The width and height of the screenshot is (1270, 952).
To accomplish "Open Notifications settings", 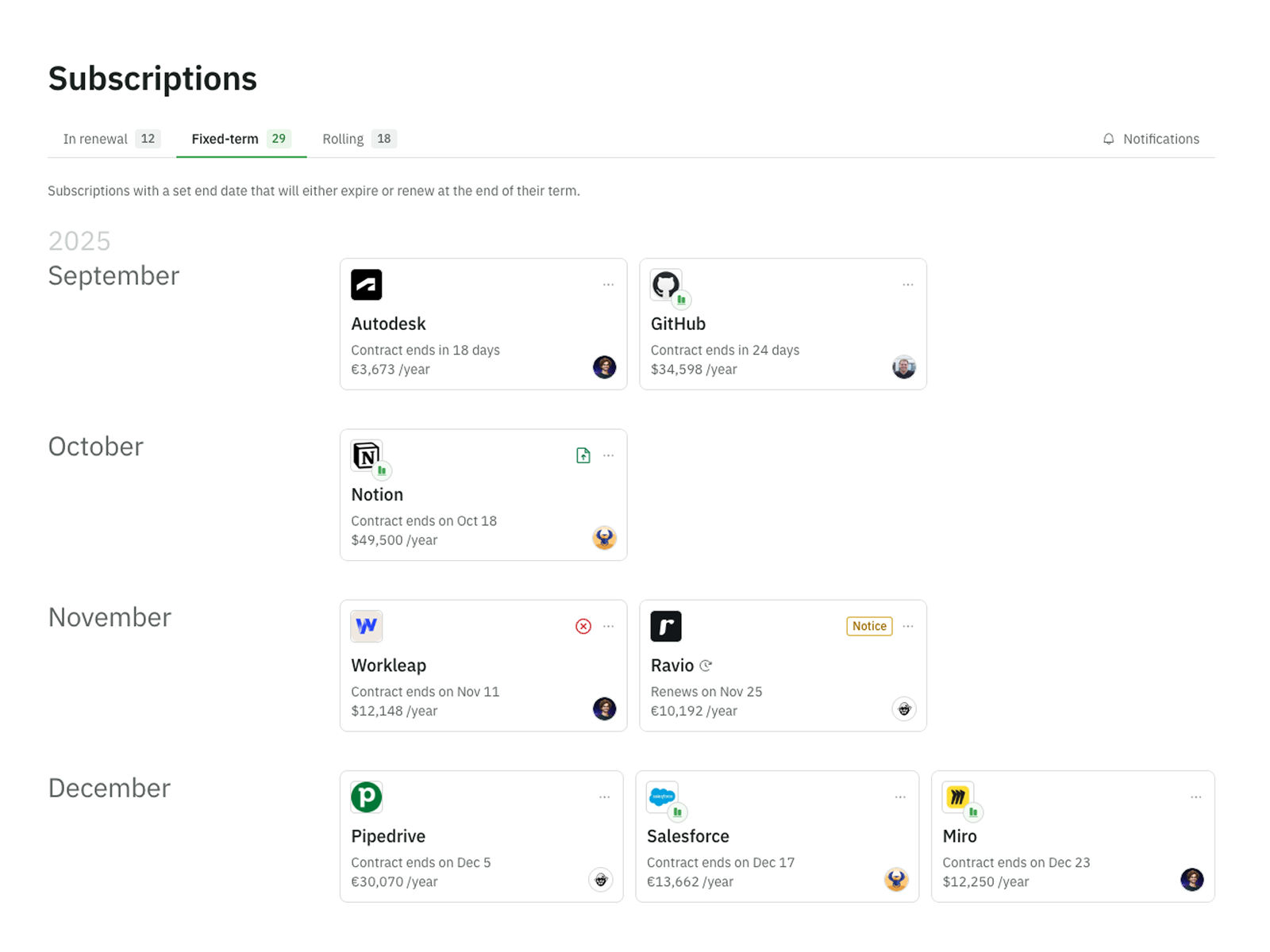I will (x=1151, y=139).
